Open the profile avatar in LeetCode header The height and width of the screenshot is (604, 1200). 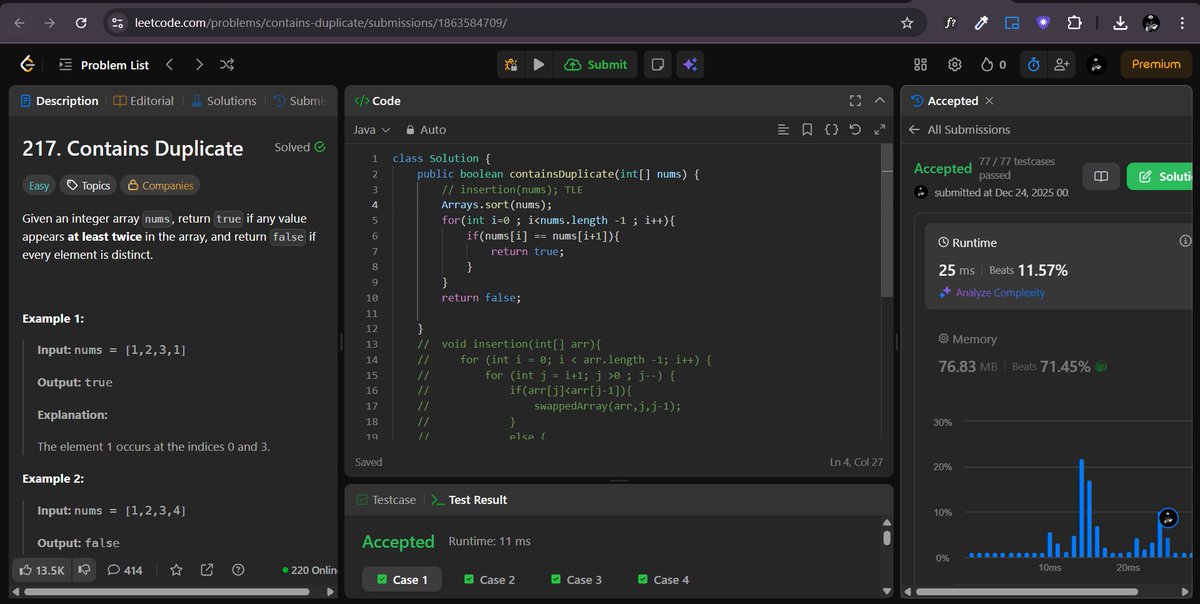coord(1096,64)
